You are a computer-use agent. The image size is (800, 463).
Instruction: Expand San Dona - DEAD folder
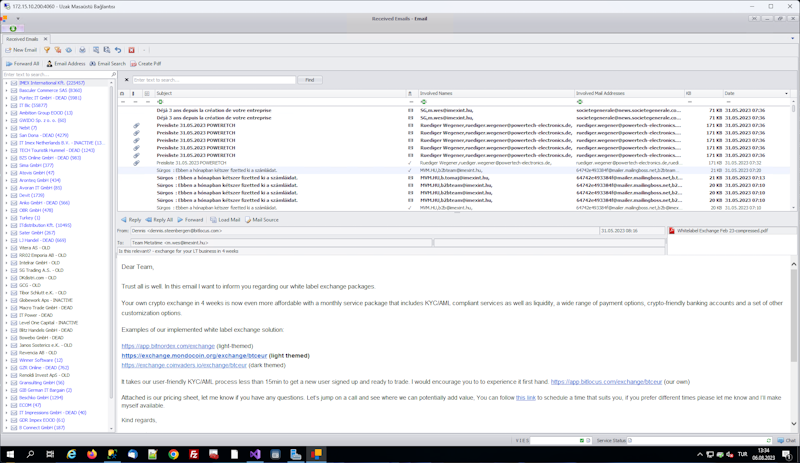pos(7,135)
